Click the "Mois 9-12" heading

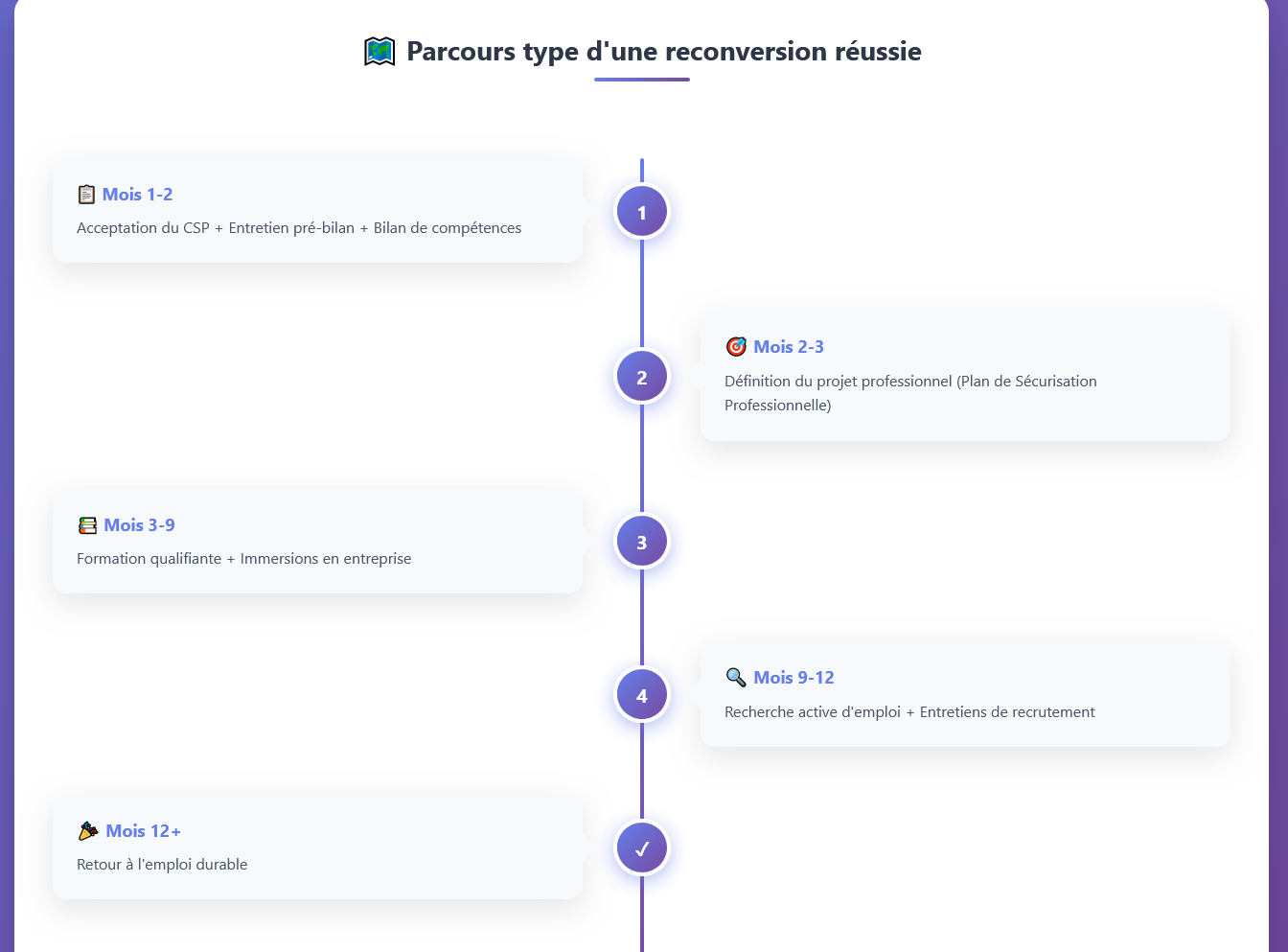tap(794, 678)
